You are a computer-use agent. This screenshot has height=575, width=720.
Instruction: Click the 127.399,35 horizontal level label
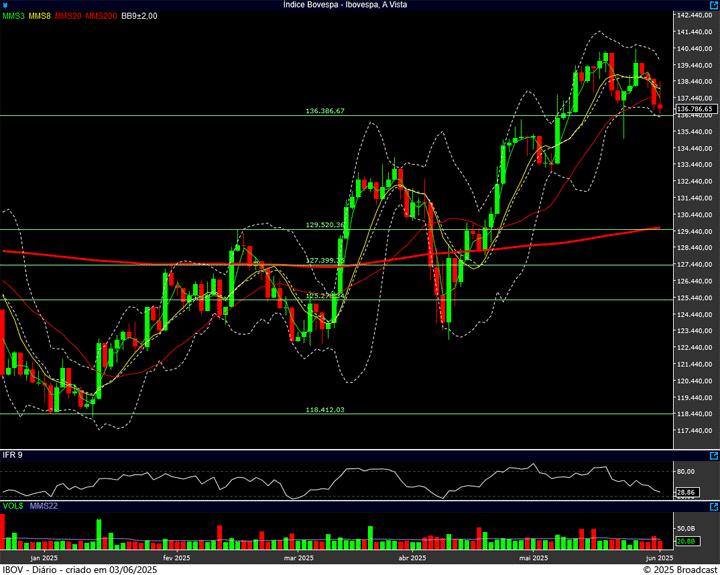click(x=325, y=260)
